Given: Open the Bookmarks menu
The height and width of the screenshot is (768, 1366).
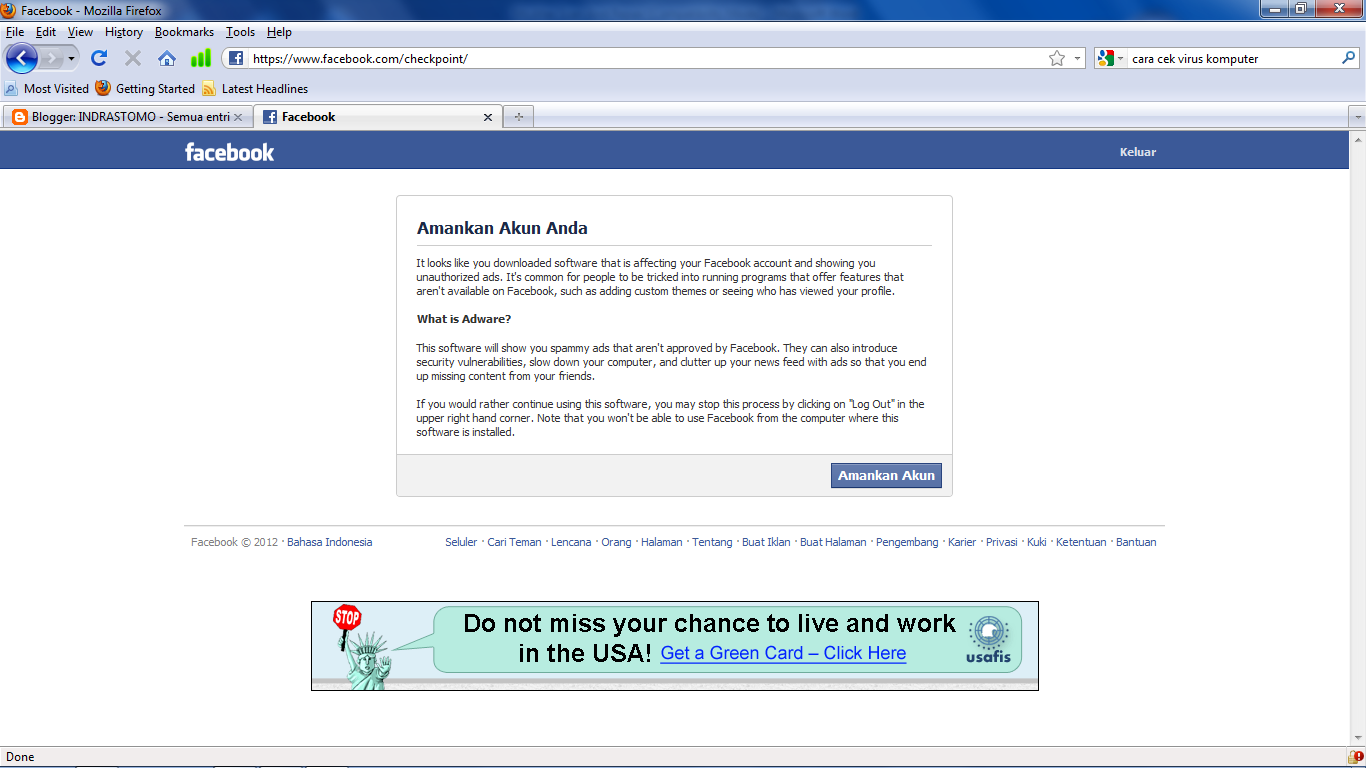Looking at the screenshot, I should coord(184,32).
